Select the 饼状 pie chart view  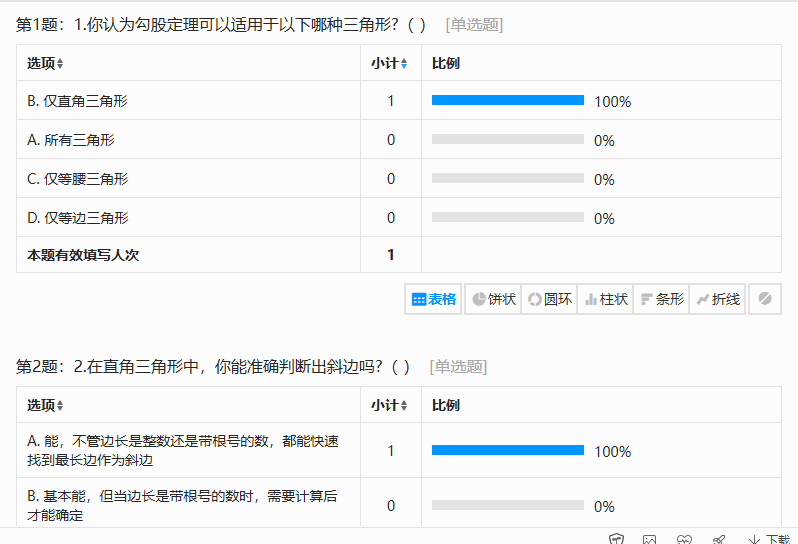[493, 299]
